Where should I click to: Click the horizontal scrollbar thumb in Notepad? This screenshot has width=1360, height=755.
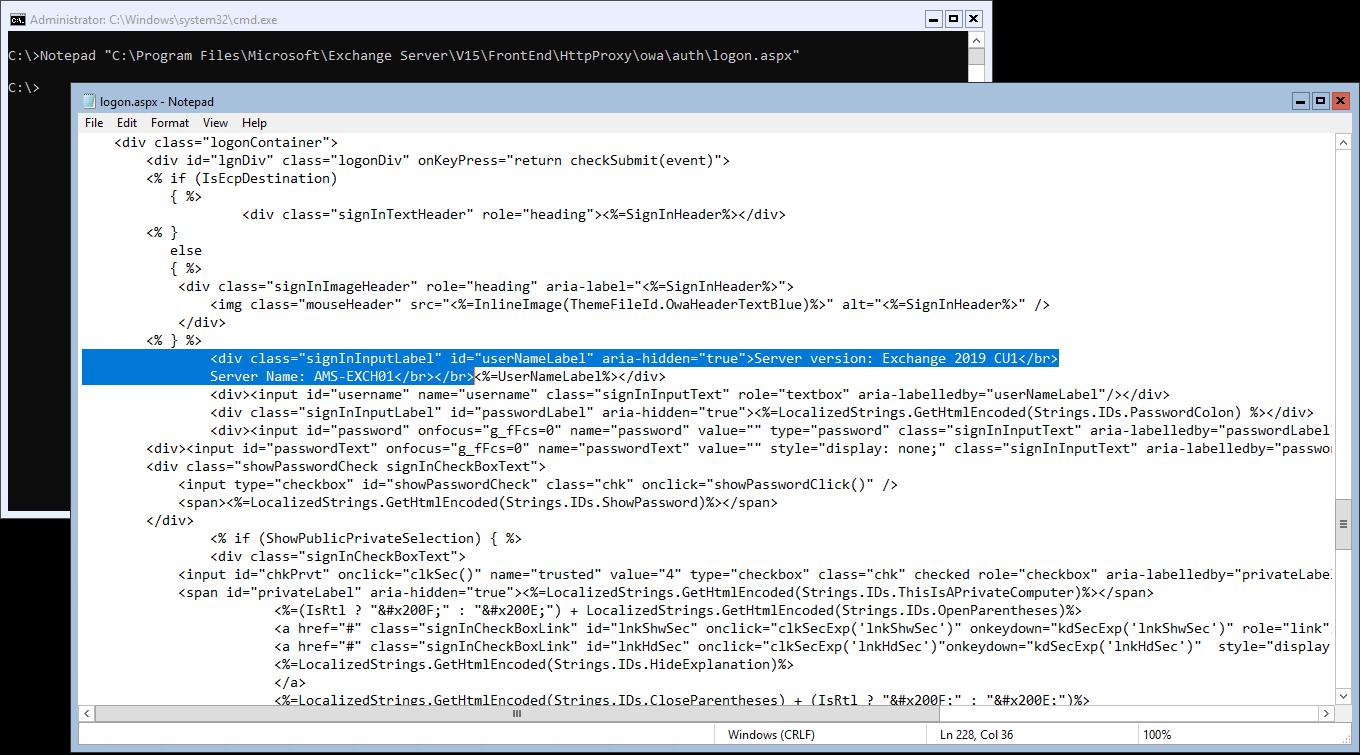click(x=517, y=713)
